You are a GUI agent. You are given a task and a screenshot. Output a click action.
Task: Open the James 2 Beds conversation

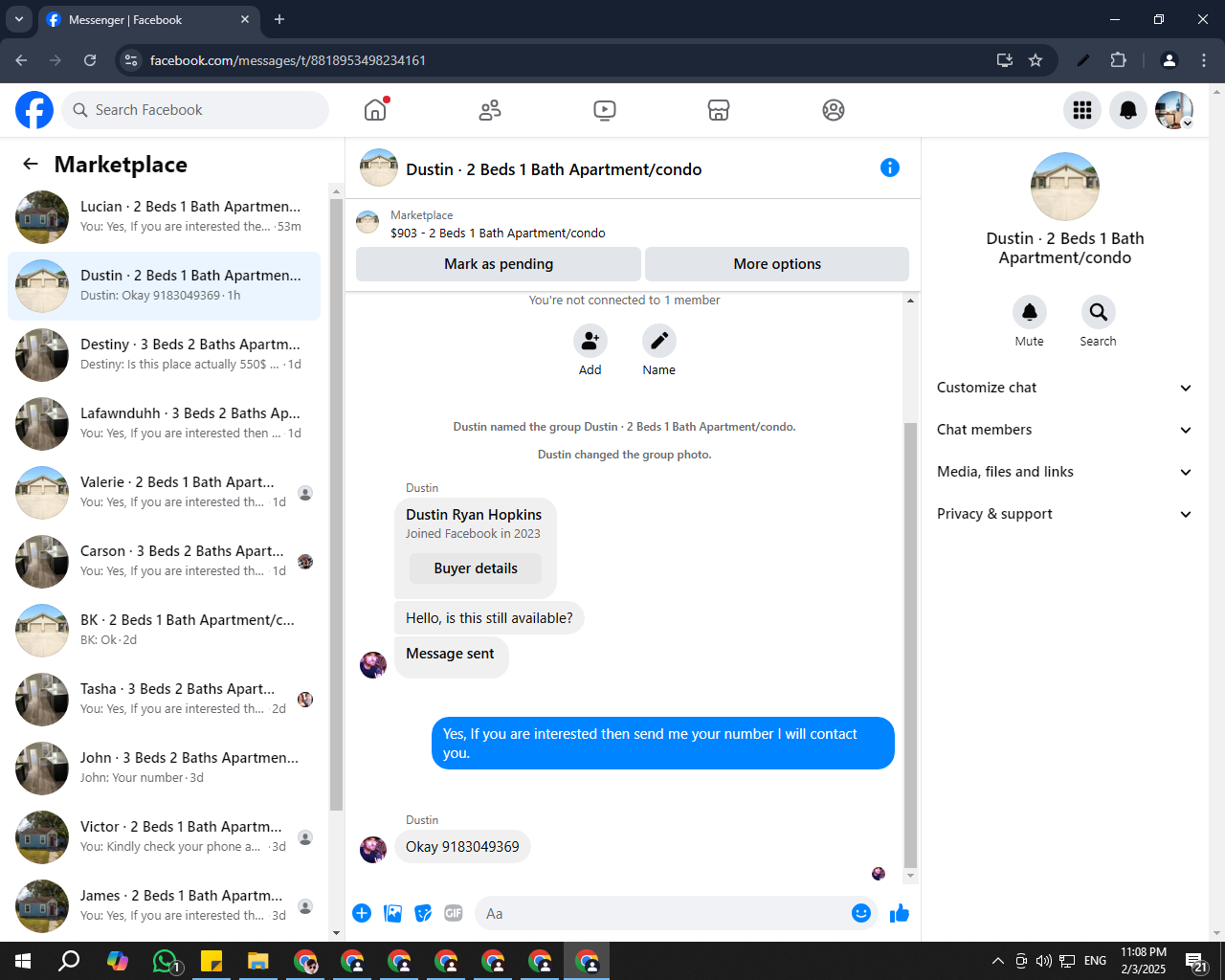click(164, 906)
